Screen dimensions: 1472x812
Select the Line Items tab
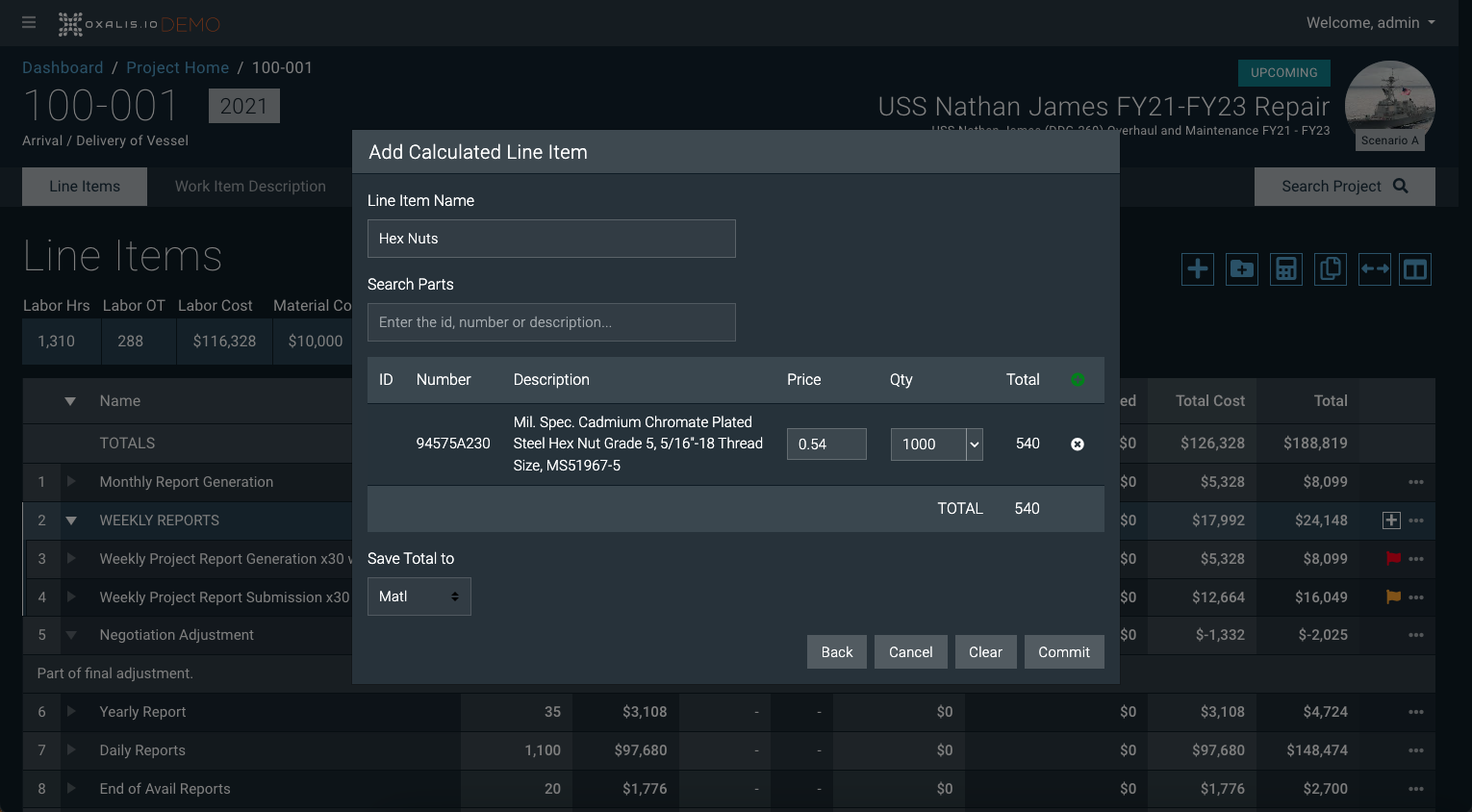[x=85, y=187]
